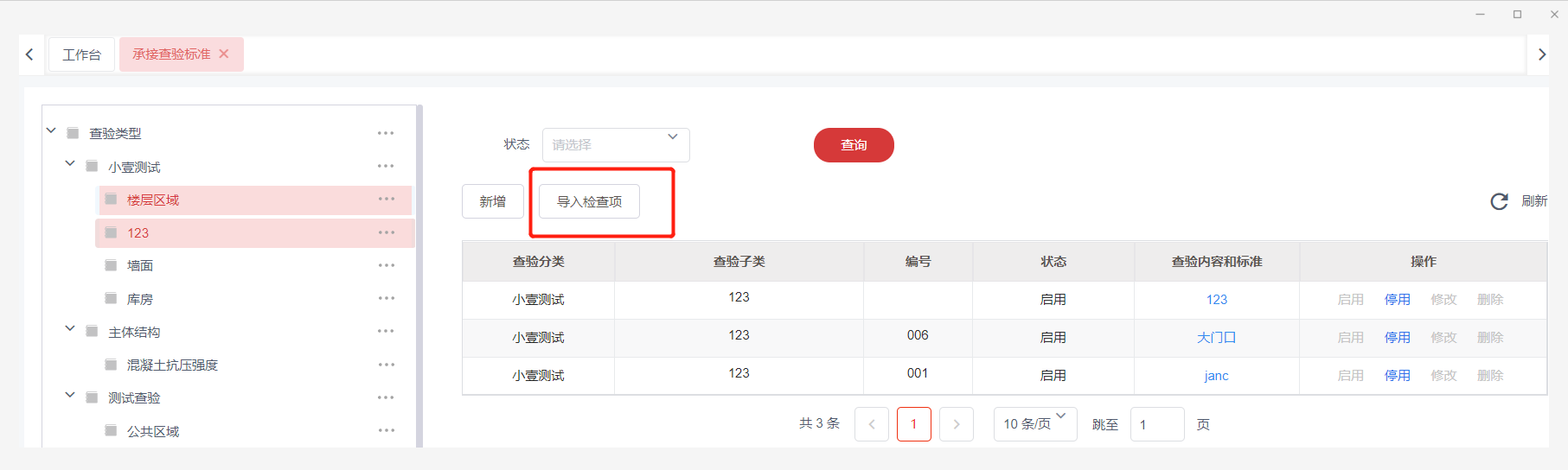1568x470 pixels.
Task: Open ellipsis menu for 混凝土抗压强度
Action: [x=386, y=365]
